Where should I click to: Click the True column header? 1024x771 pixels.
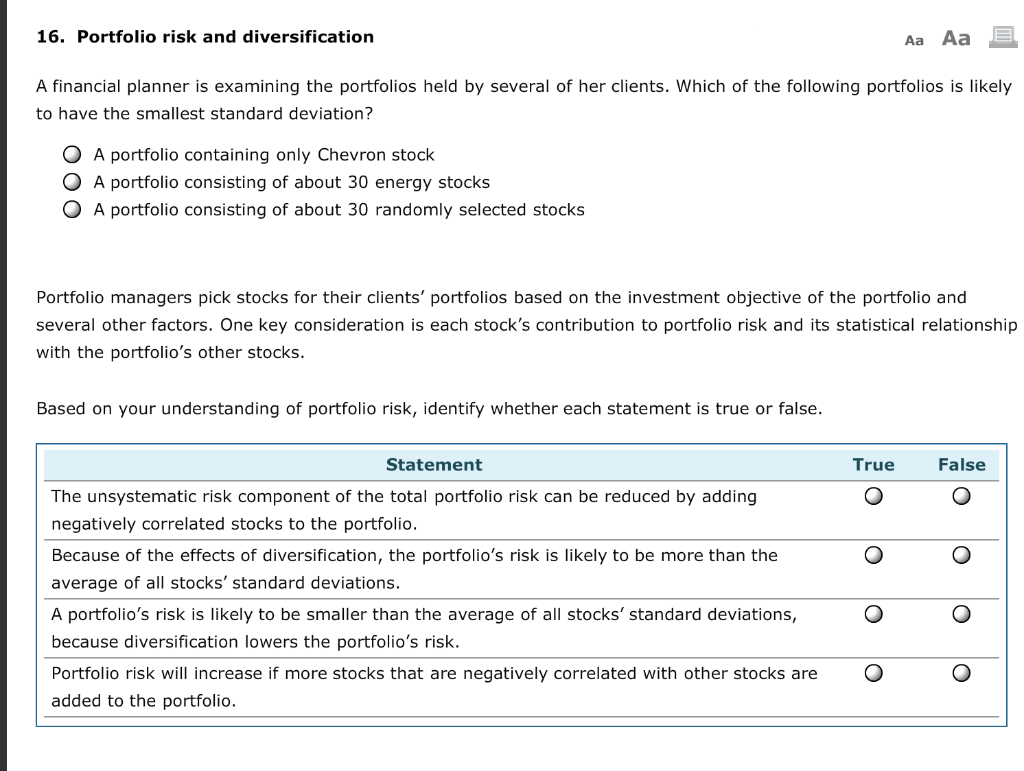[873, 464]
